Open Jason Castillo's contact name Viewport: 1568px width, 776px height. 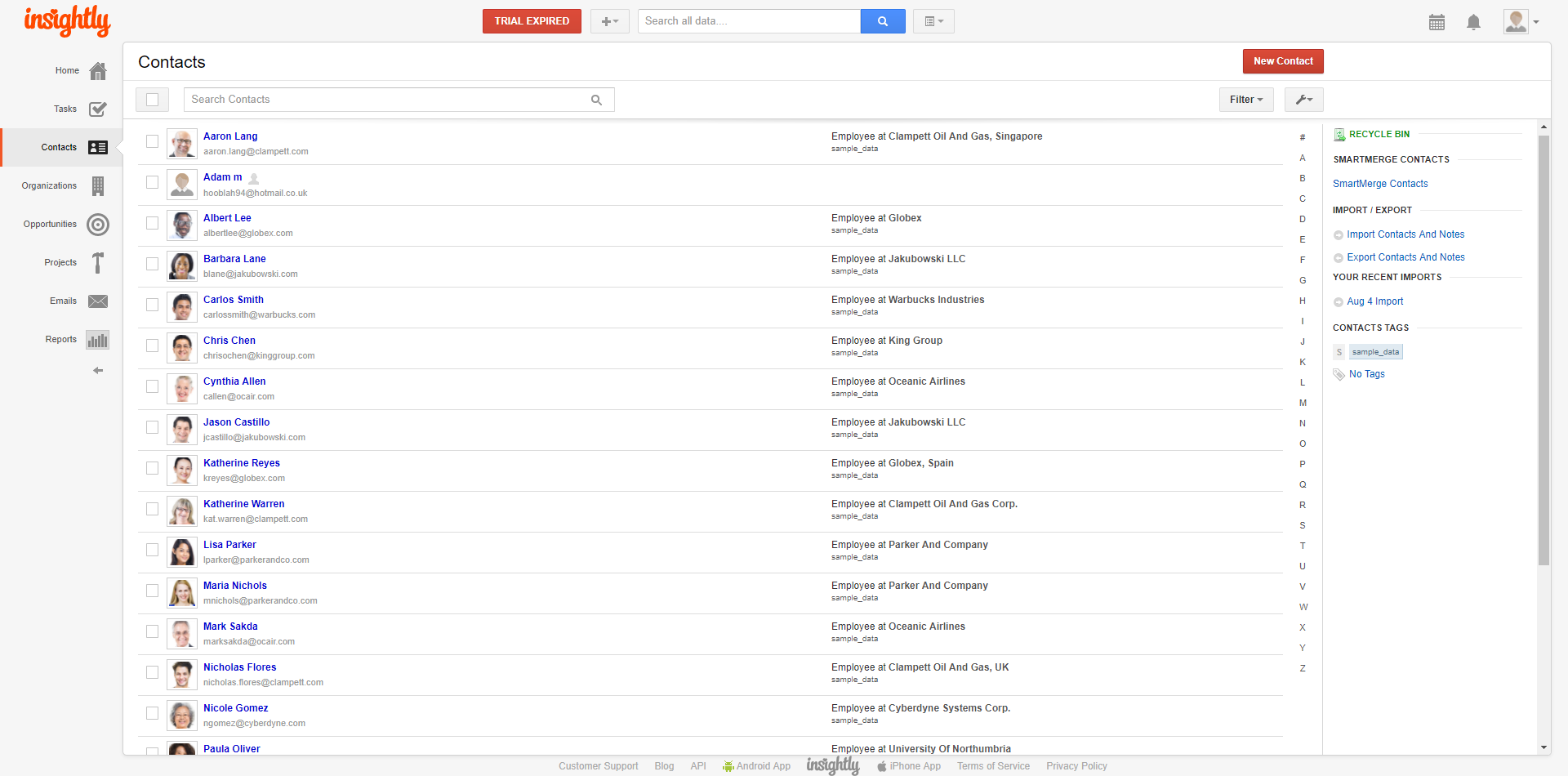click(236, 423)
